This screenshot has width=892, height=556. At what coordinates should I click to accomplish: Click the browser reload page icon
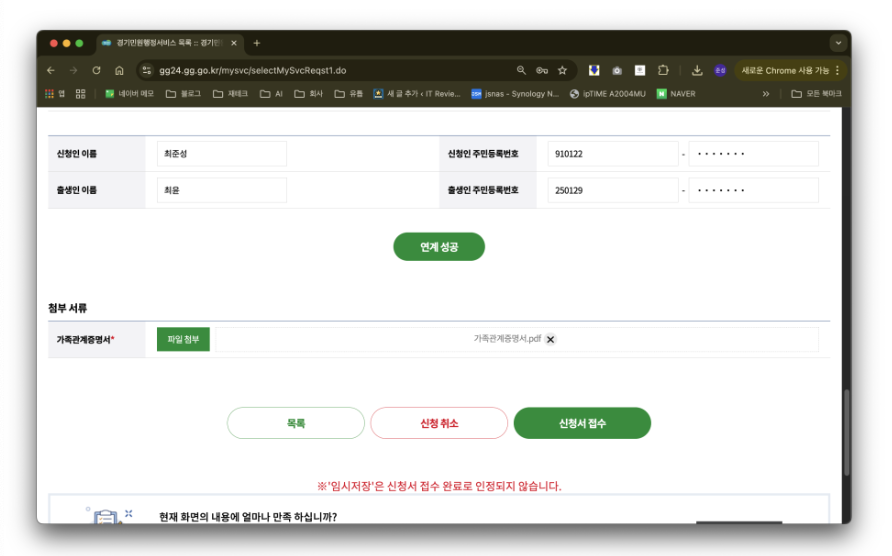[x=96, y=71]
